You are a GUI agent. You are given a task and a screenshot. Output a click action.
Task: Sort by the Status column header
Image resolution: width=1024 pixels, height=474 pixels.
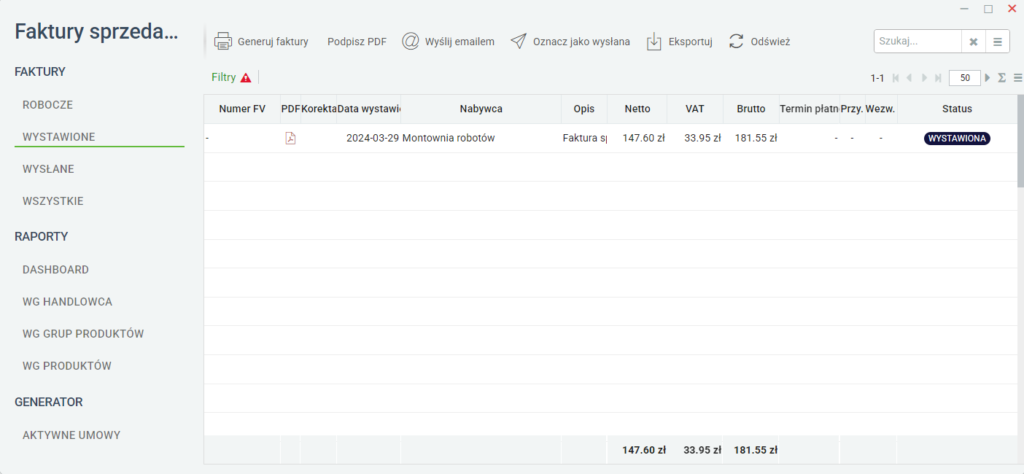957,109
